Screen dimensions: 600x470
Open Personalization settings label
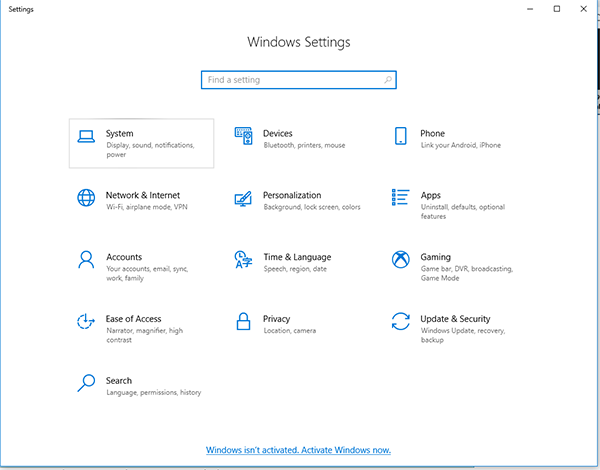pyautogui.click(x=292, y=195)
